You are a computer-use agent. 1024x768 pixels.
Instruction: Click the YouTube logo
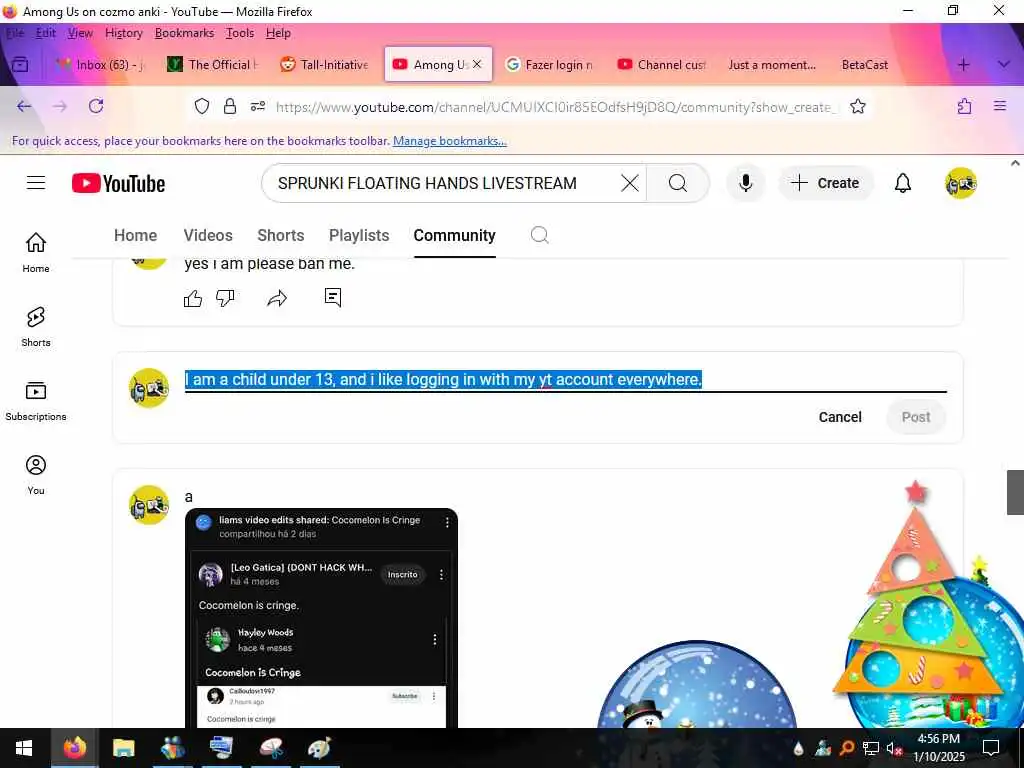click(x=118, y=184)
